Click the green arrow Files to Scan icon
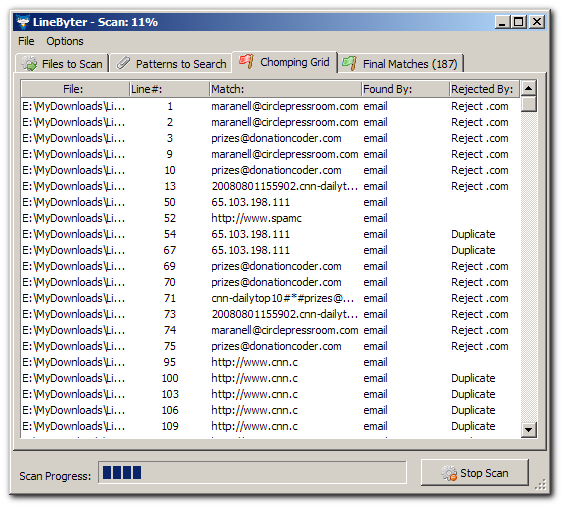This screenshot has height=505, width=561. click(29, 64)
